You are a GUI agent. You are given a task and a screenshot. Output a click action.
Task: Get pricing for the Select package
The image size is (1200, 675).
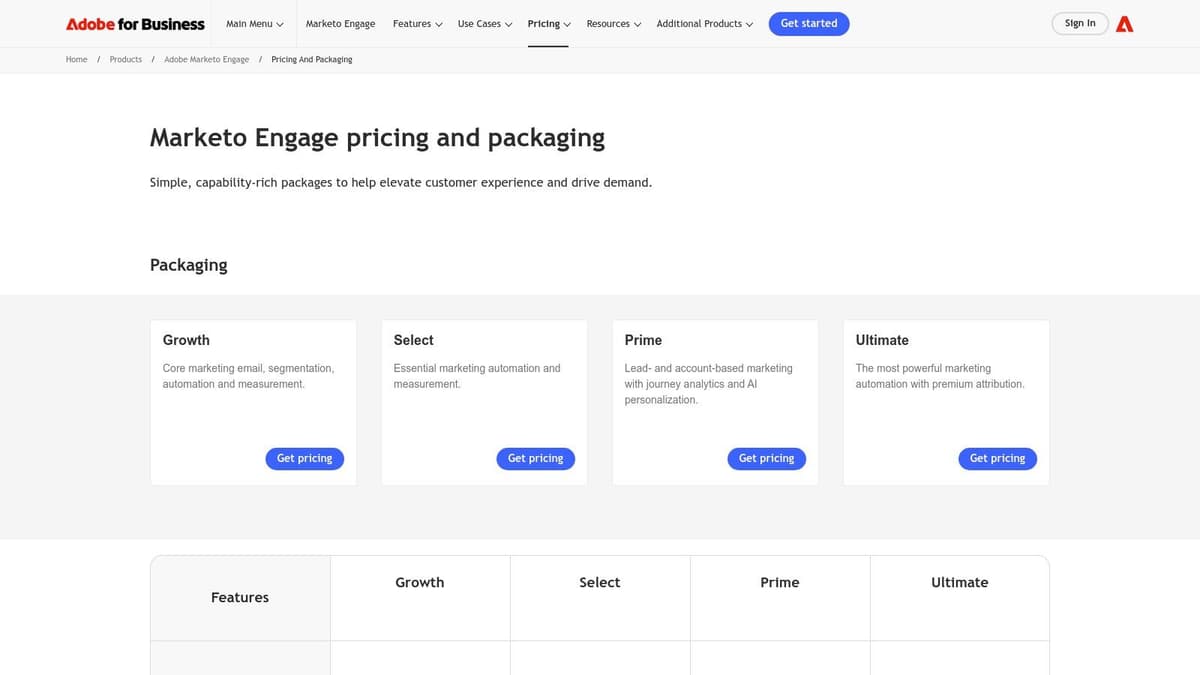click(535, 458)
